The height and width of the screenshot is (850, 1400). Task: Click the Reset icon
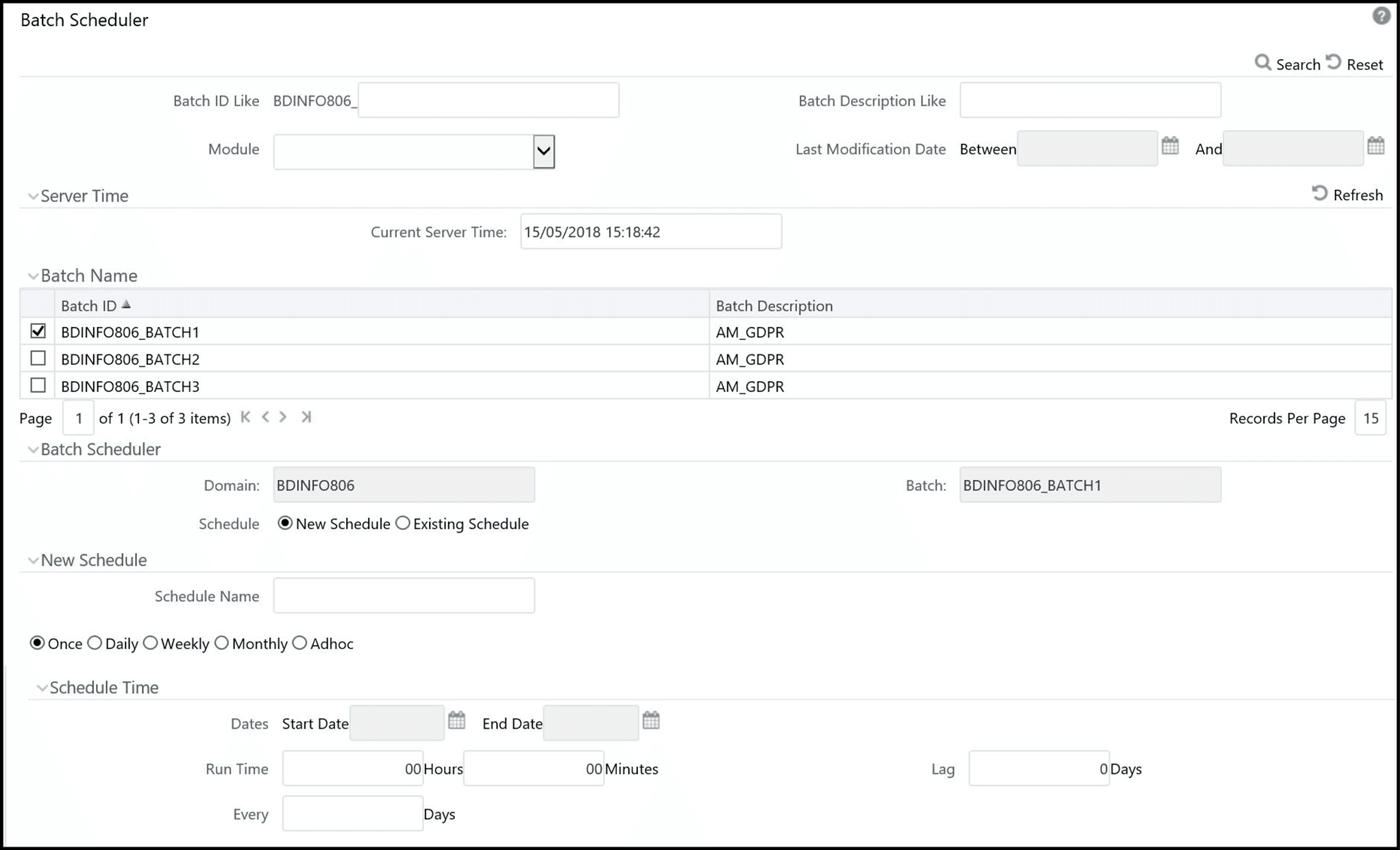1334,62
